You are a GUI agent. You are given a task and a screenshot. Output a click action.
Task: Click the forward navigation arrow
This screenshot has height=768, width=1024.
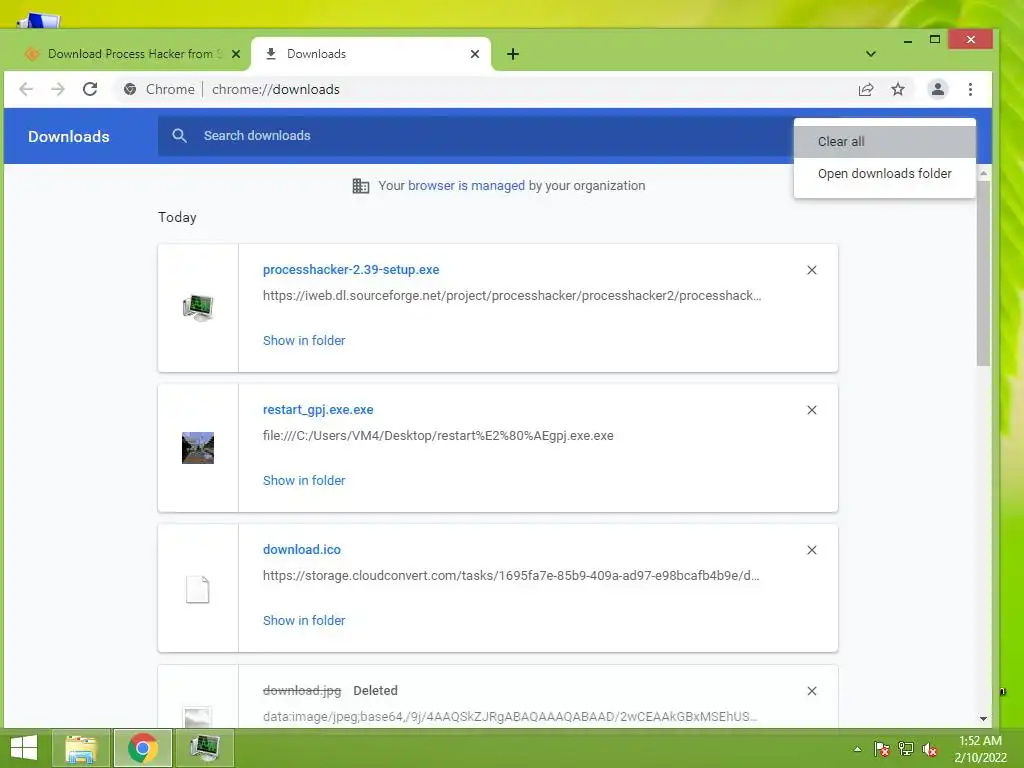click(58, 89)
